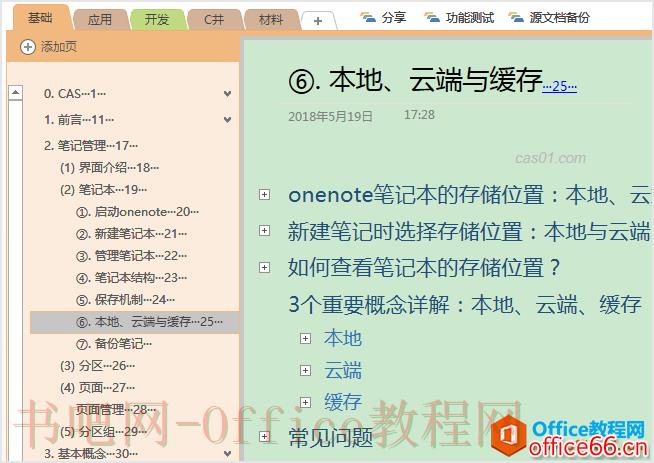Click the notebook icon beside 源文档备份
654x463 pixels.
516,18
